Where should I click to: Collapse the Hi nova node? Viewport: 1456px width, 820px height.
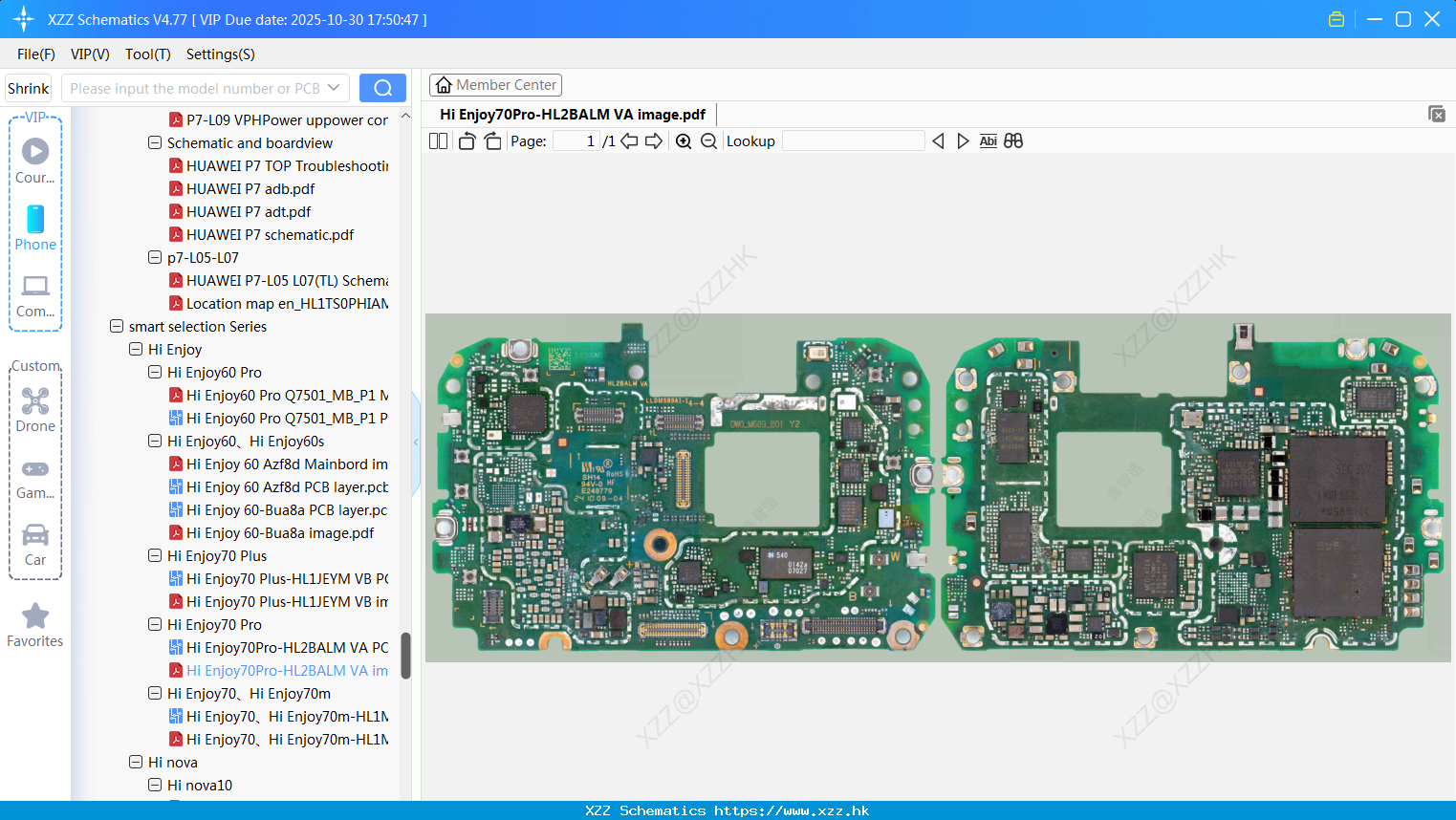click(136, 763)
